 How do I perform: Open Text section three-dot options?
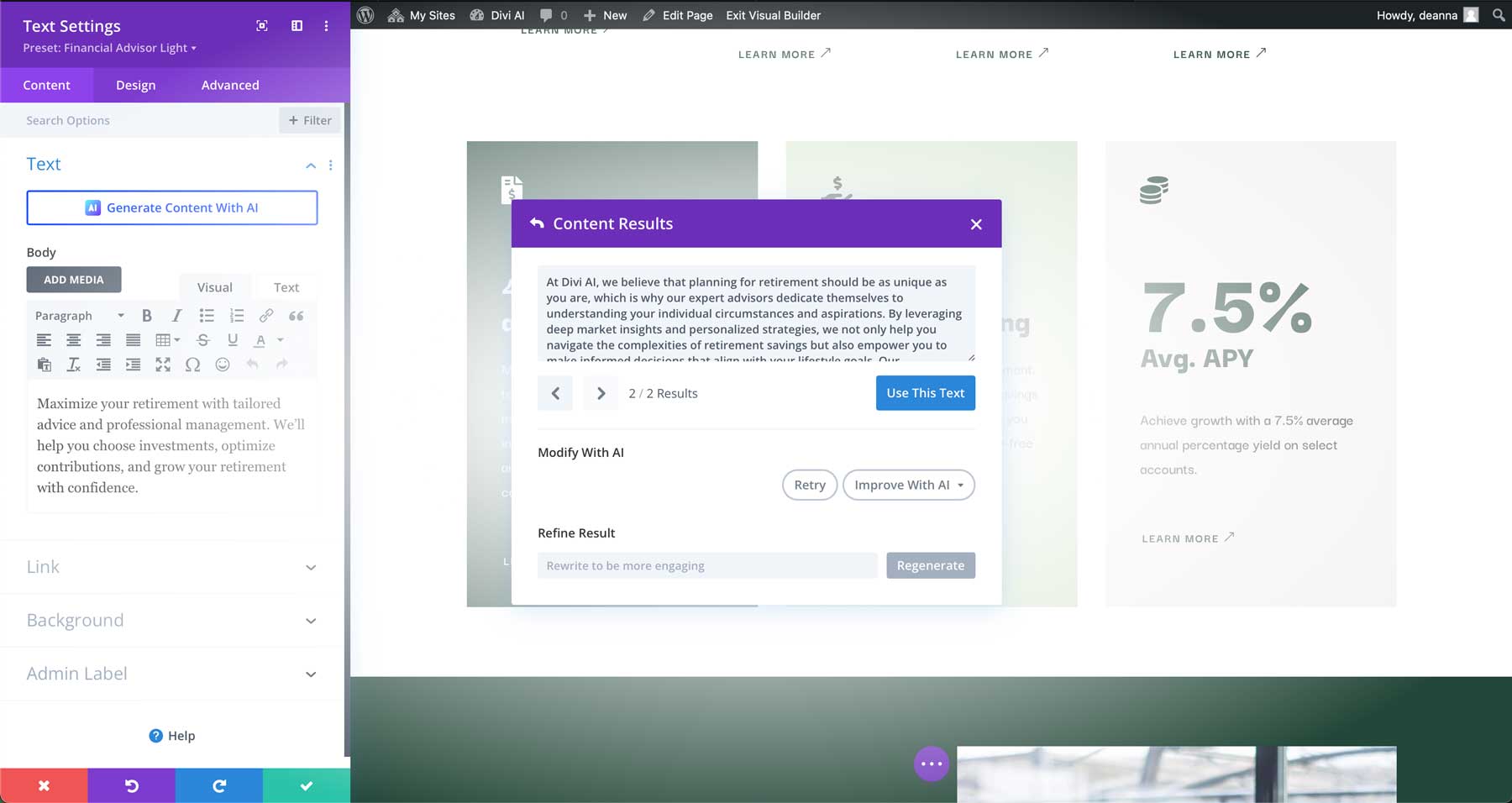(331, 165)
